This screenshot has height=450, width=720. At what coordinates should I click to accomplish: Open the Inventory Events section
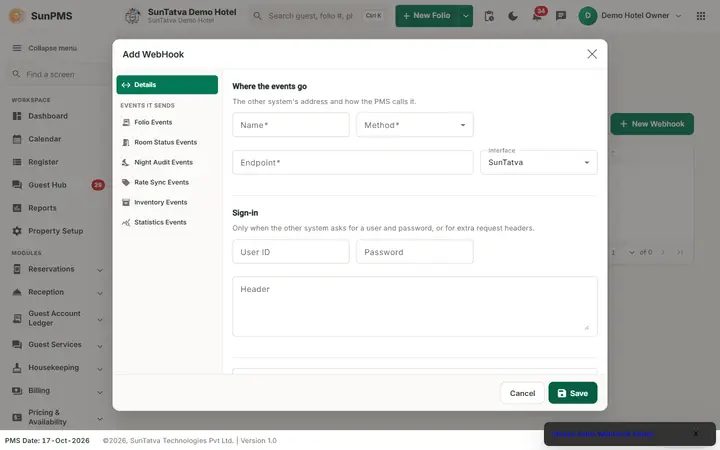pos(167,202)
